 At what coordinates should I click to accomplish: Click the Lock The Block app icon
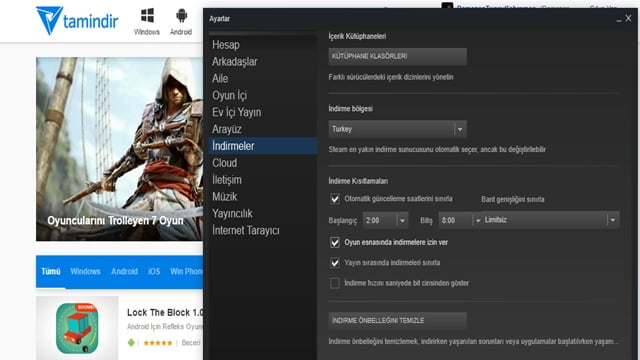(x=77, y=328)
